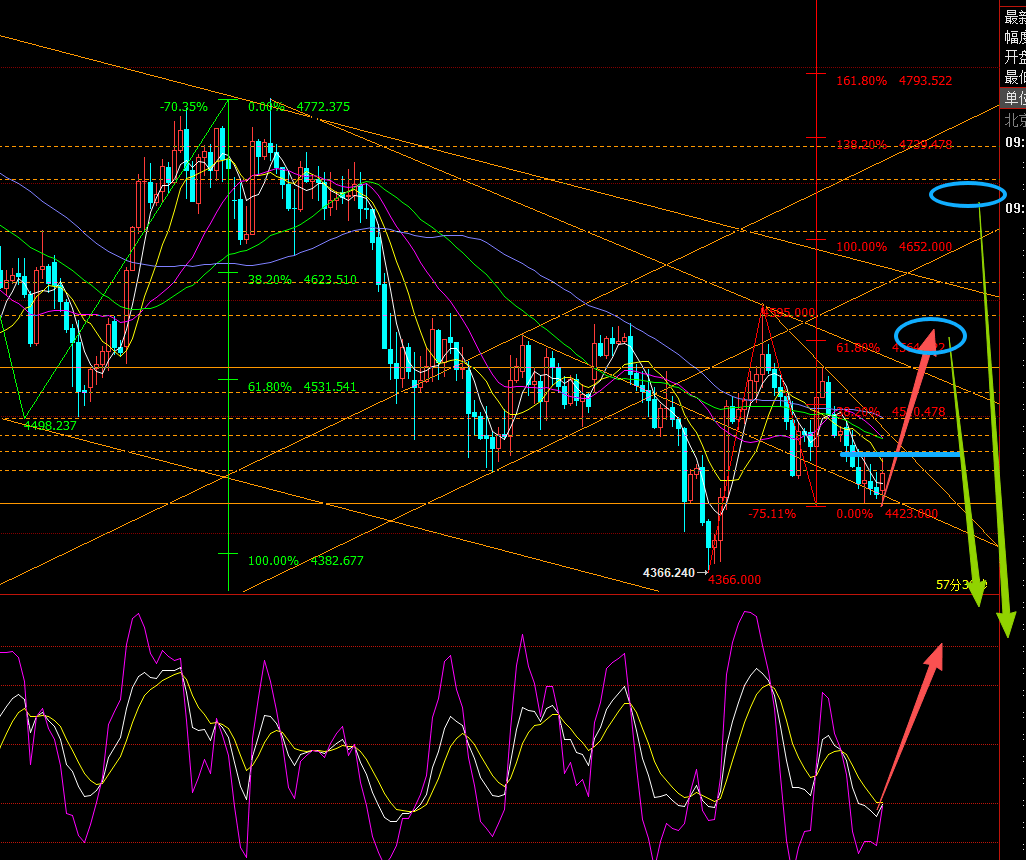Select the red 100.00% 4652.000 level label

pos(894,247)
